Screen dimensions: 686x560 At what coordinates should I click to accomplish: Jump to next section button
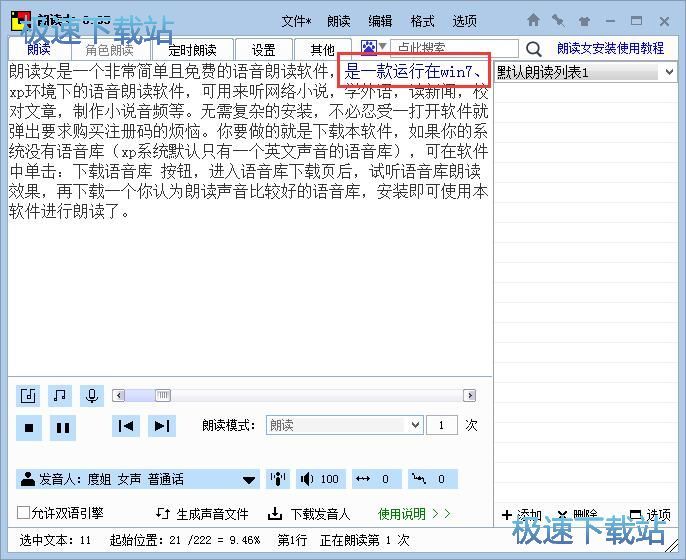tap(162, 426)
